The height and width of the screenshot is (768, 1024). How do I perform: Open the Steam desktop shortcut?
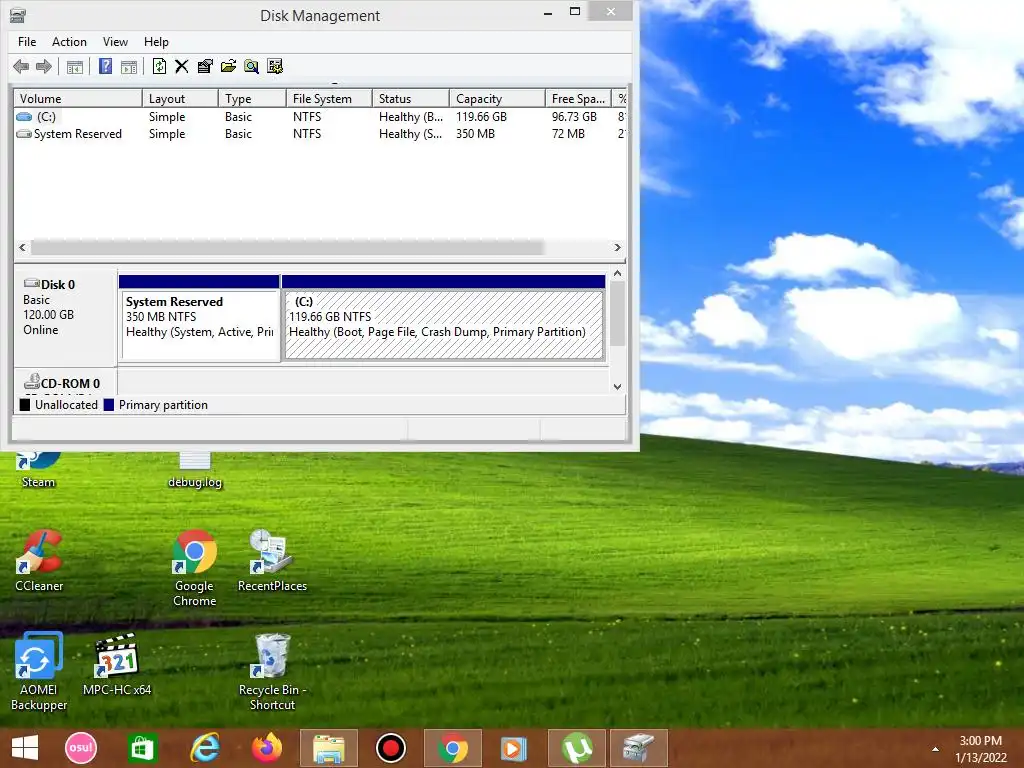click(x=38, y=470)
